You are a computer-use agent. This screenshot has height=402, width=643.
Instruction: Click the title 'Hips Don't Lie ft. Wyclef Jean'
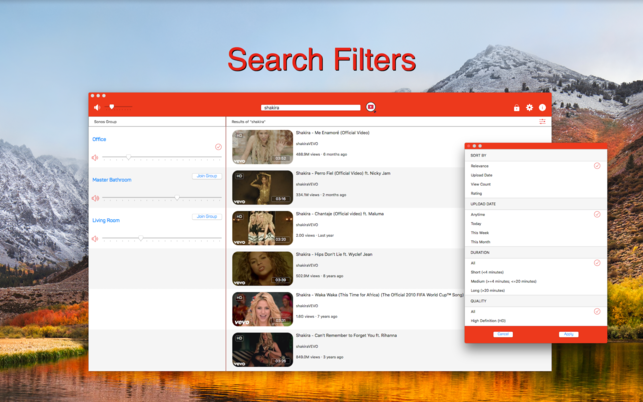click(x=334, y=255)
